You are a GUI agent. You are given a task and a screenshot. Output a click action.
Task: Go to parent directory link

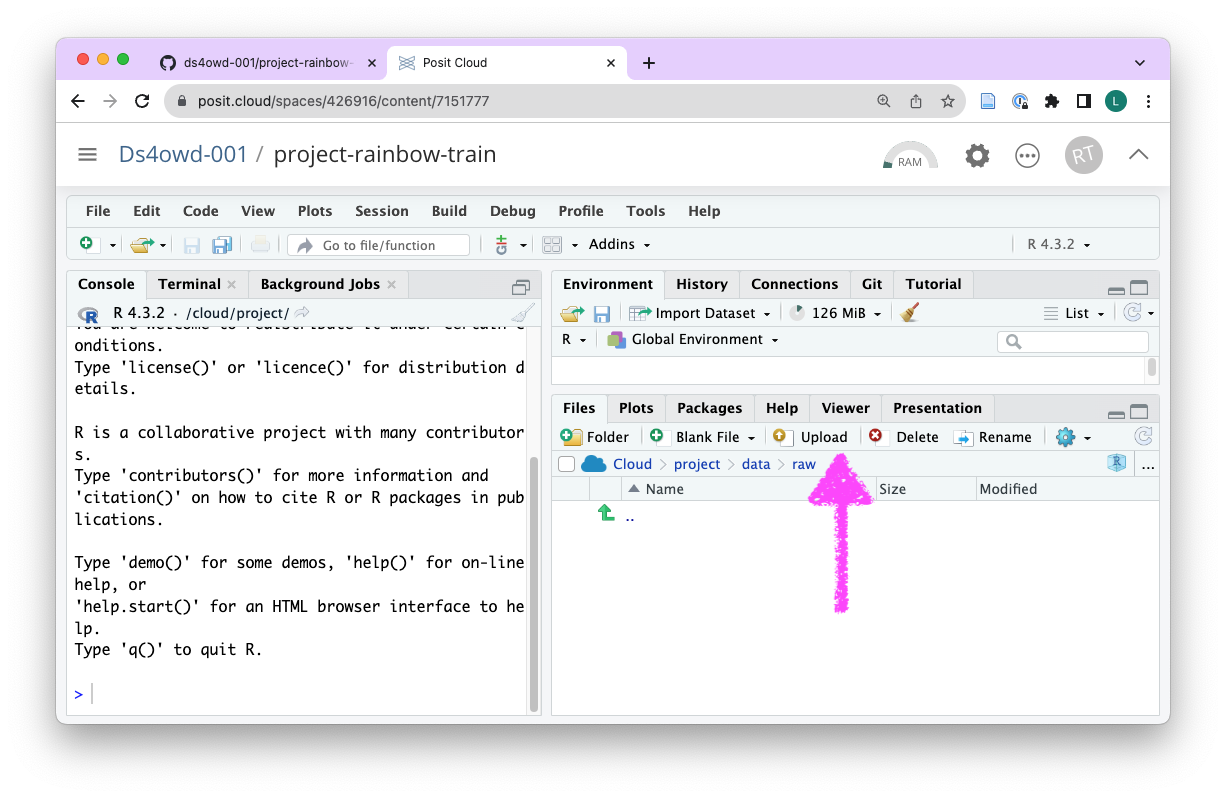(629, 516)
